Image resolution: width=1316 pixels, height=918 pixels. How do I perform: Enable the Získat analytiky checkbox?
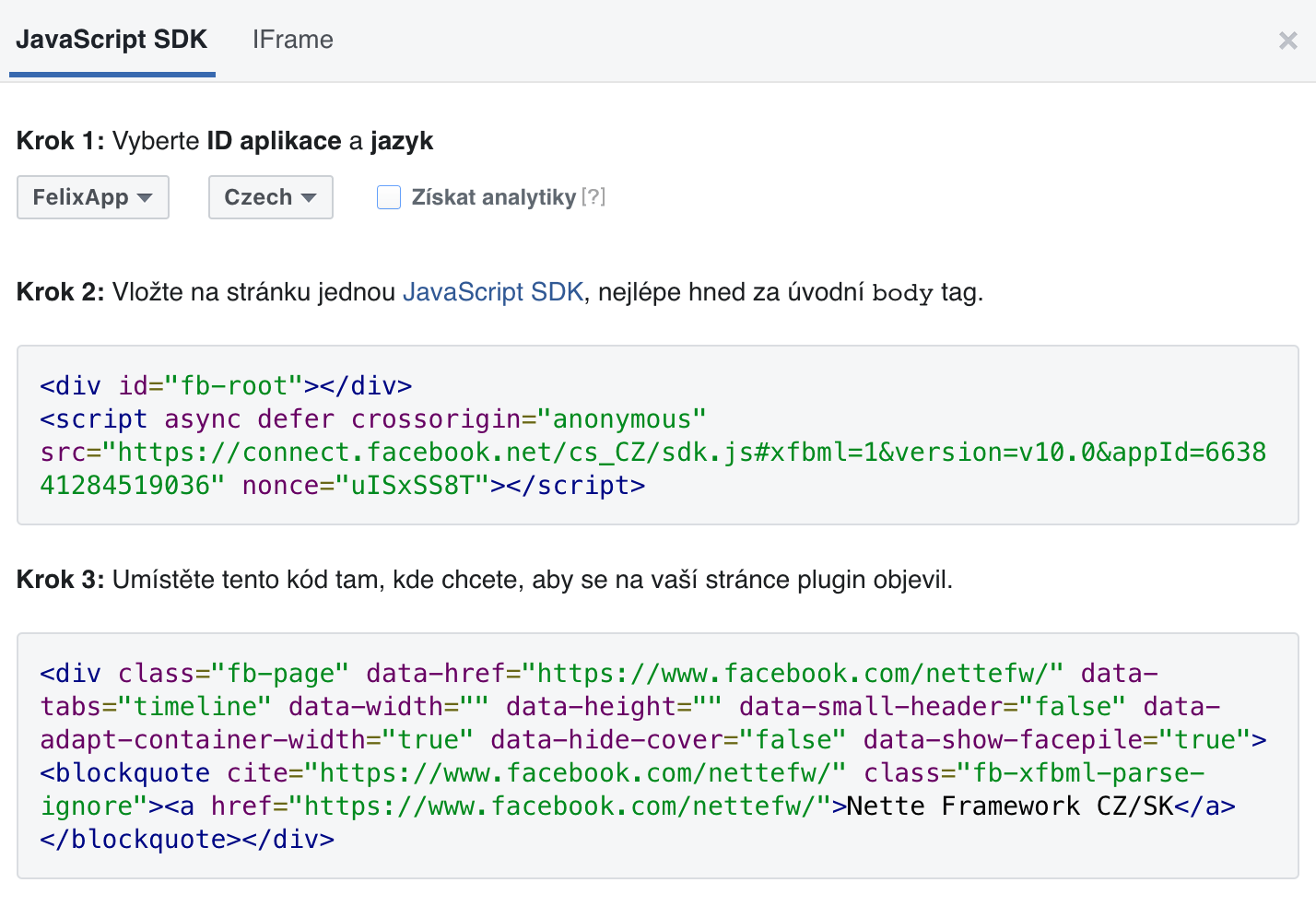[389, 197]
